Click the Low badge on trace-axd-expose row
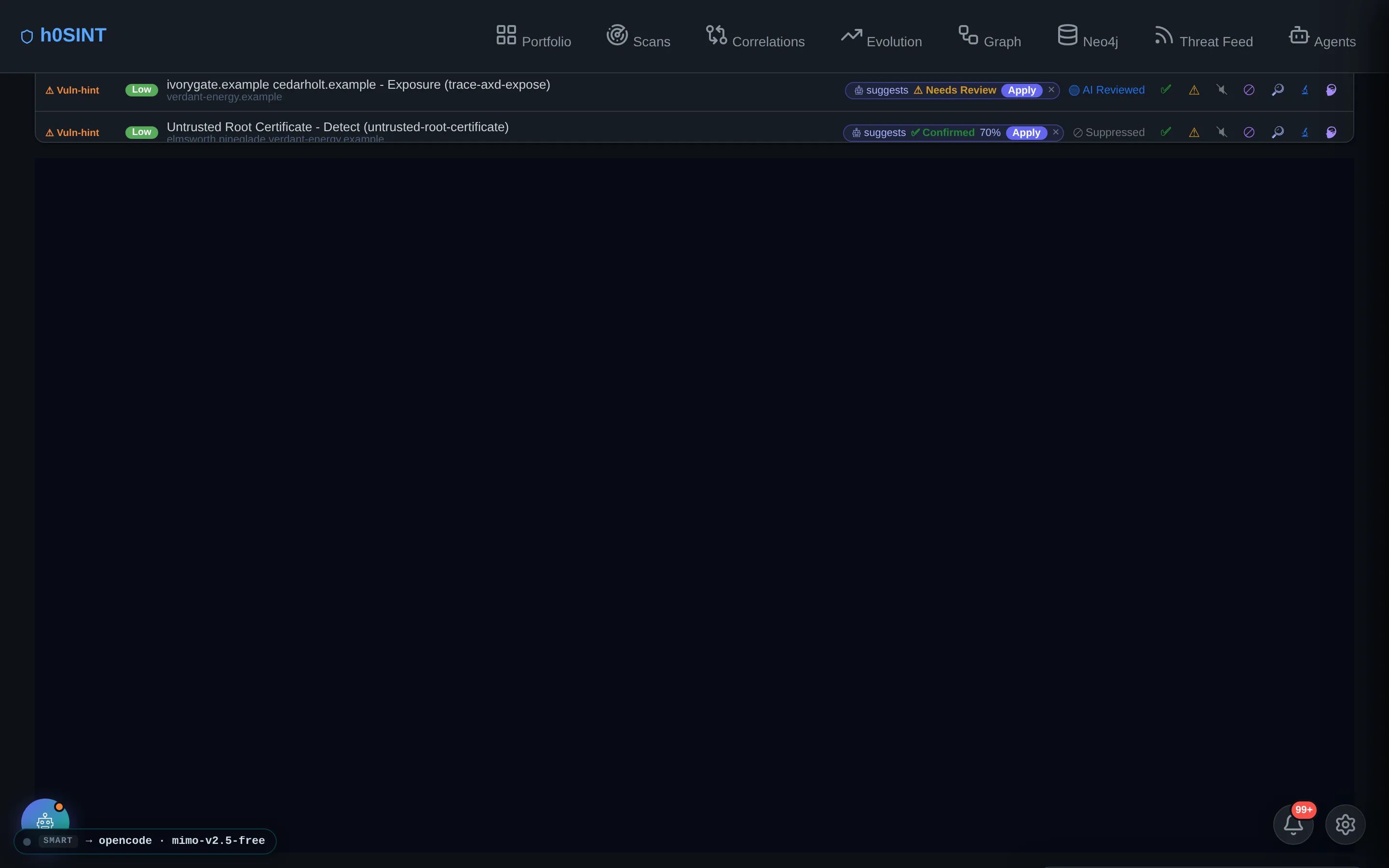1389x868 pixels. pos(141,90)
